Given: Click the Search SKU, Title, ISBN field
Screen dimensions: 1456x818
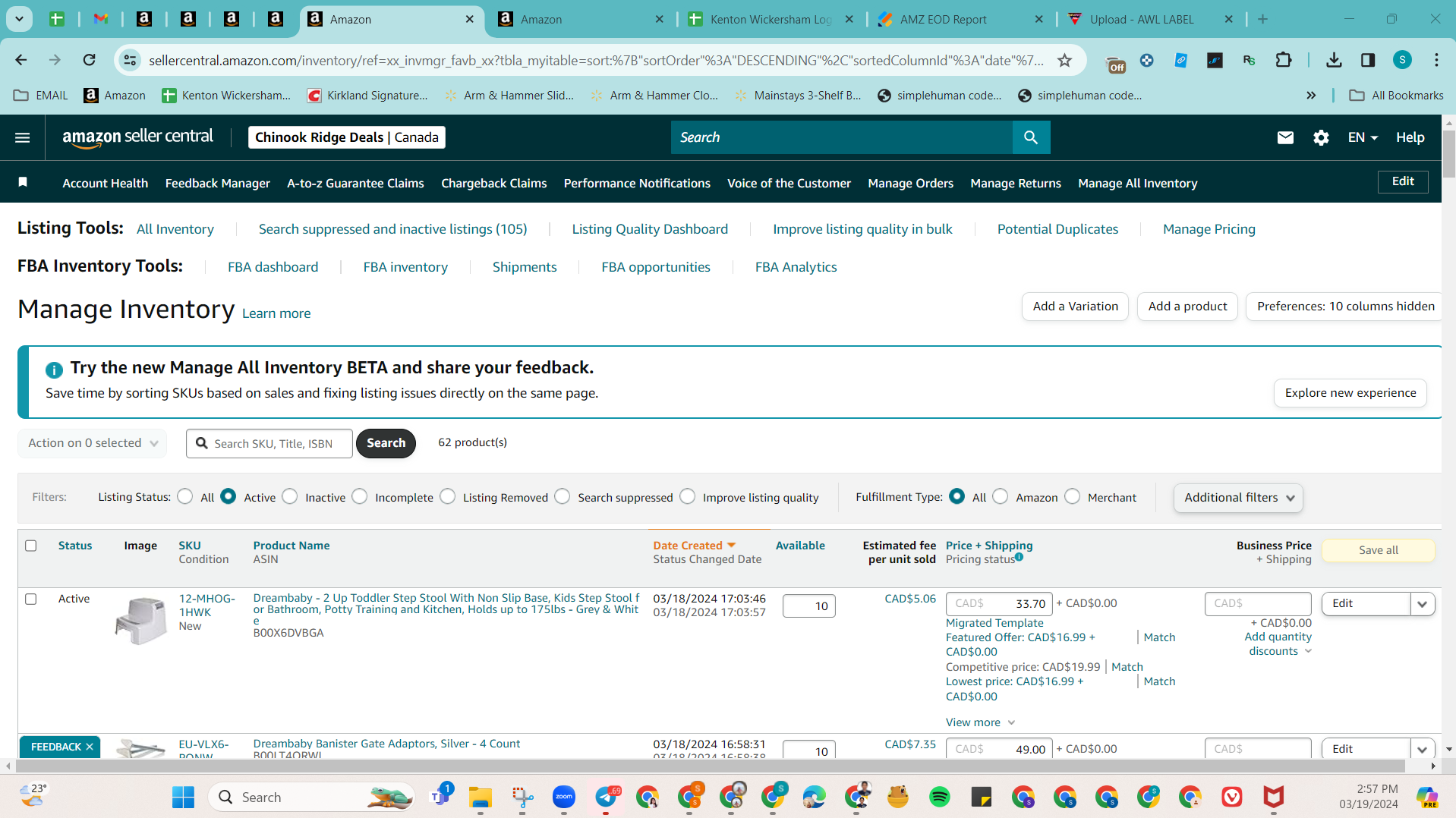Looking at the screenshot, I should pos(269,443).
